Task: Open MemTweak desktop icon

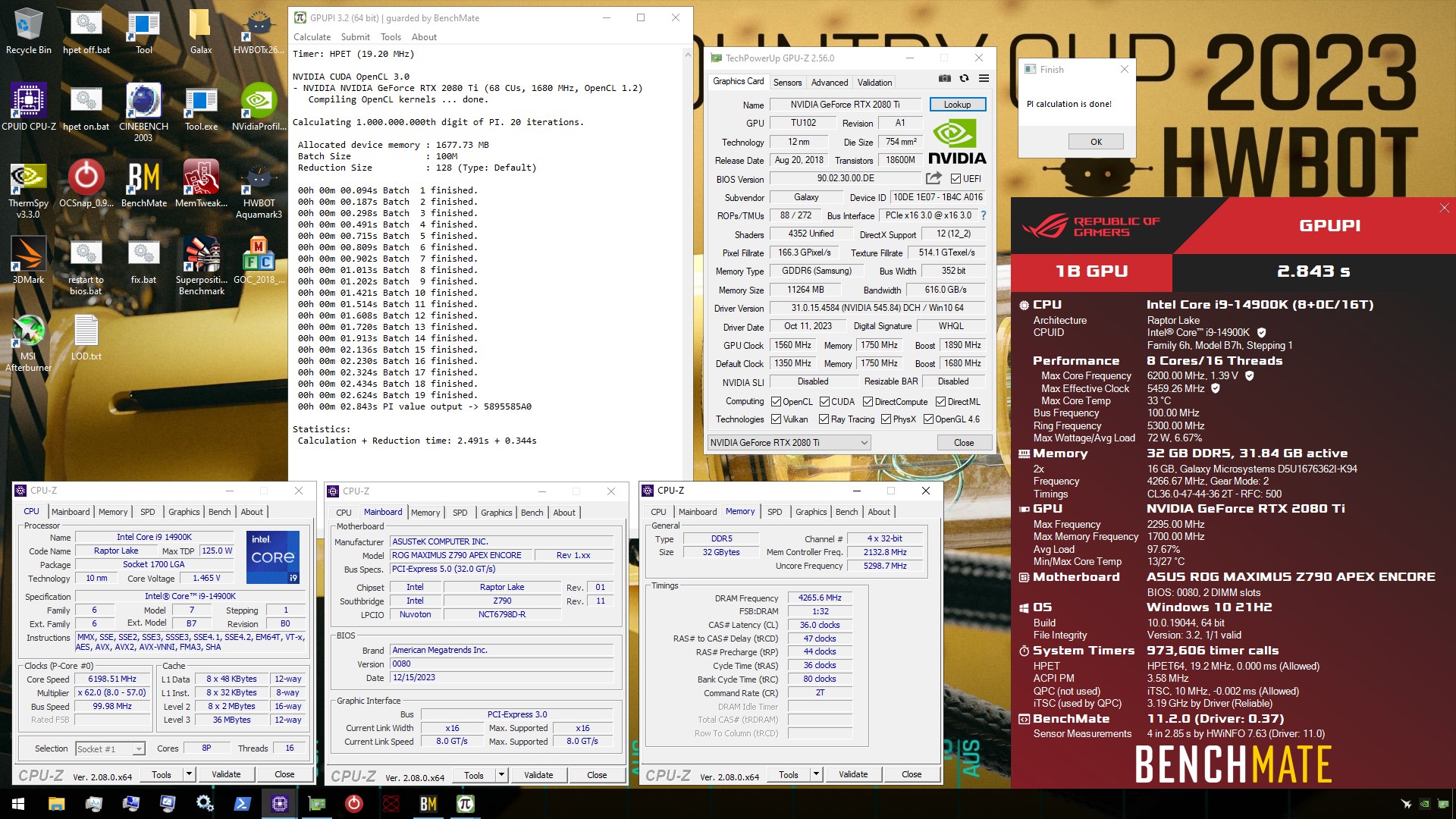Action: pos(201,184)
